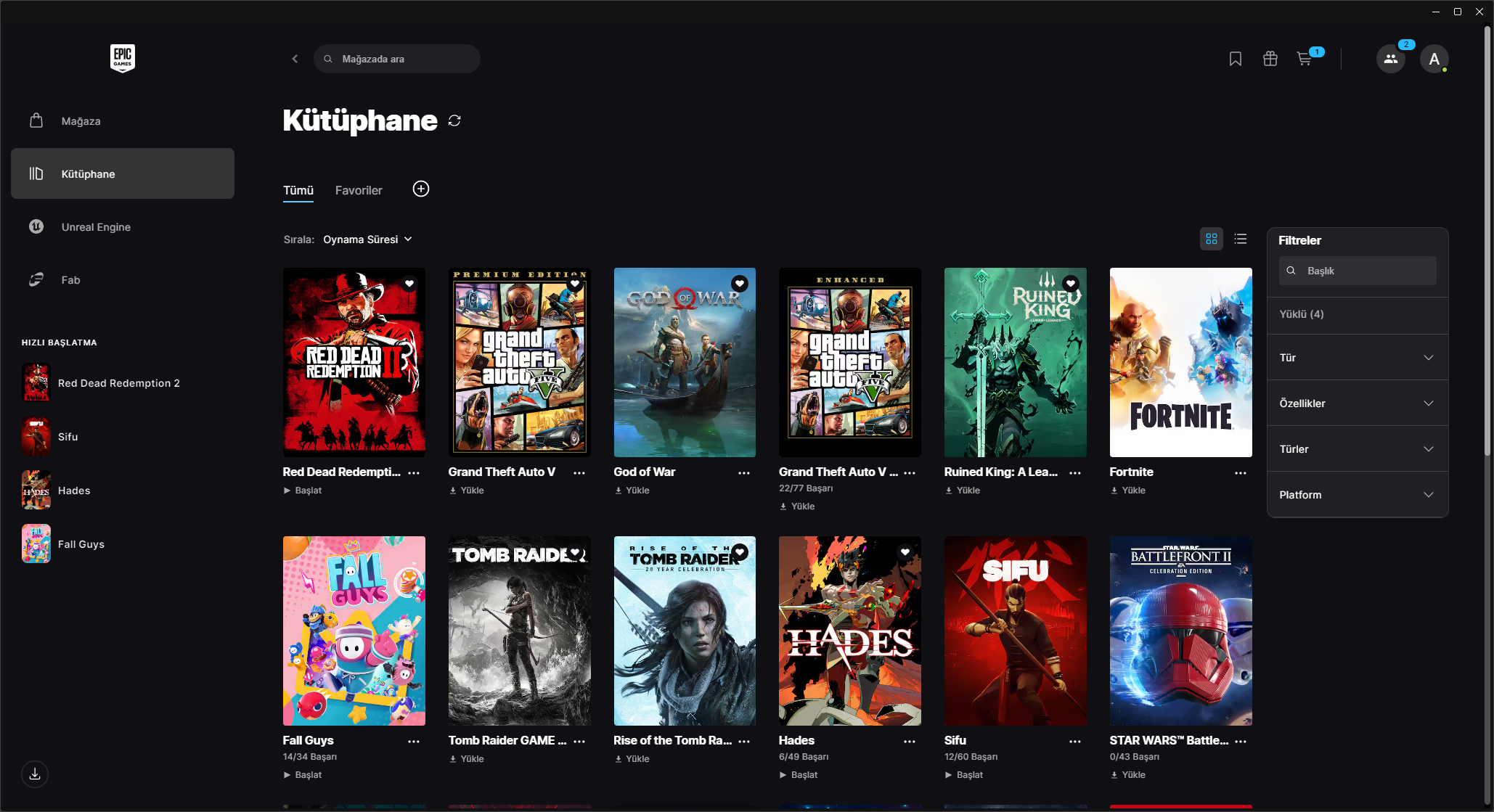Open the wishlist bookmark icon

1236,59
